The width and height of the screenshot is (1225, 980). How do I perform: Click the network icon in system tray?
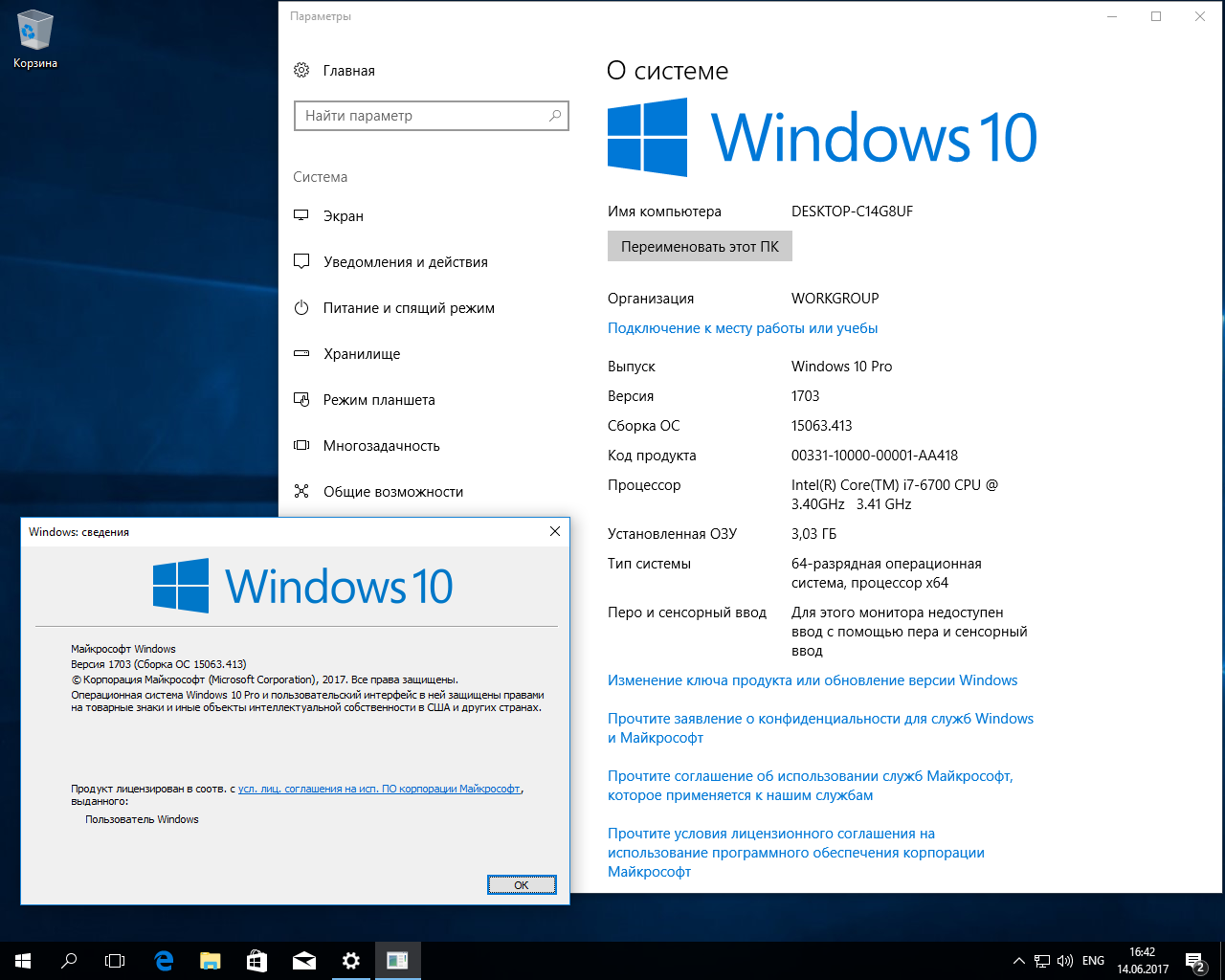click(1042, 961)
